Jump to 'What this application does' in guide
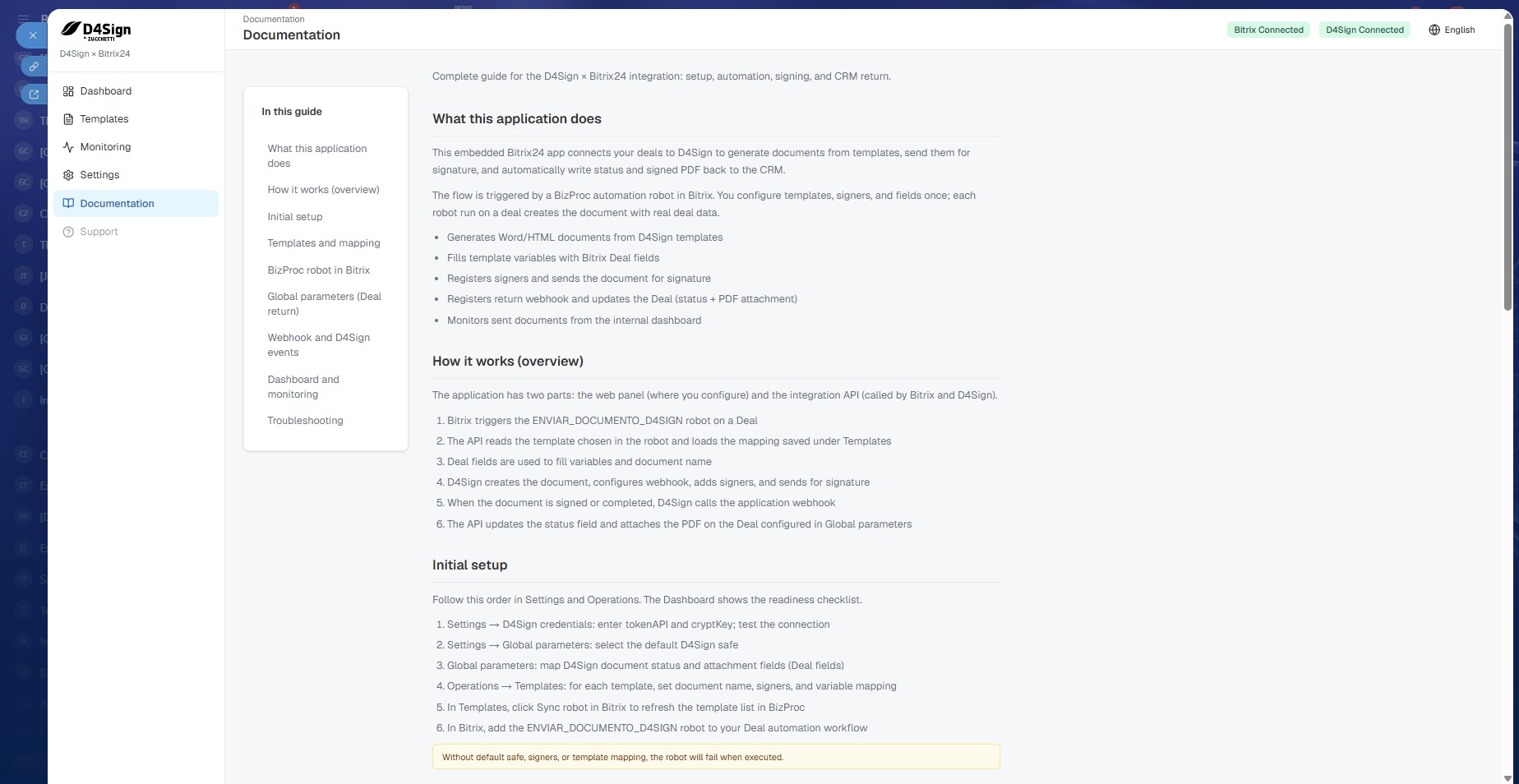This screenshot has height=784, width=1519. tap(317, 156)
